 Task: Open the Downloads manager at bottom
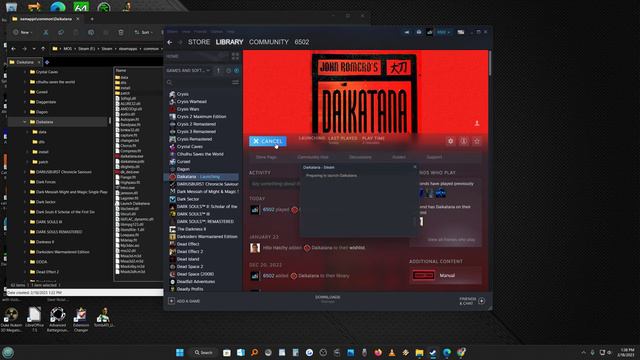coord(327,299)
